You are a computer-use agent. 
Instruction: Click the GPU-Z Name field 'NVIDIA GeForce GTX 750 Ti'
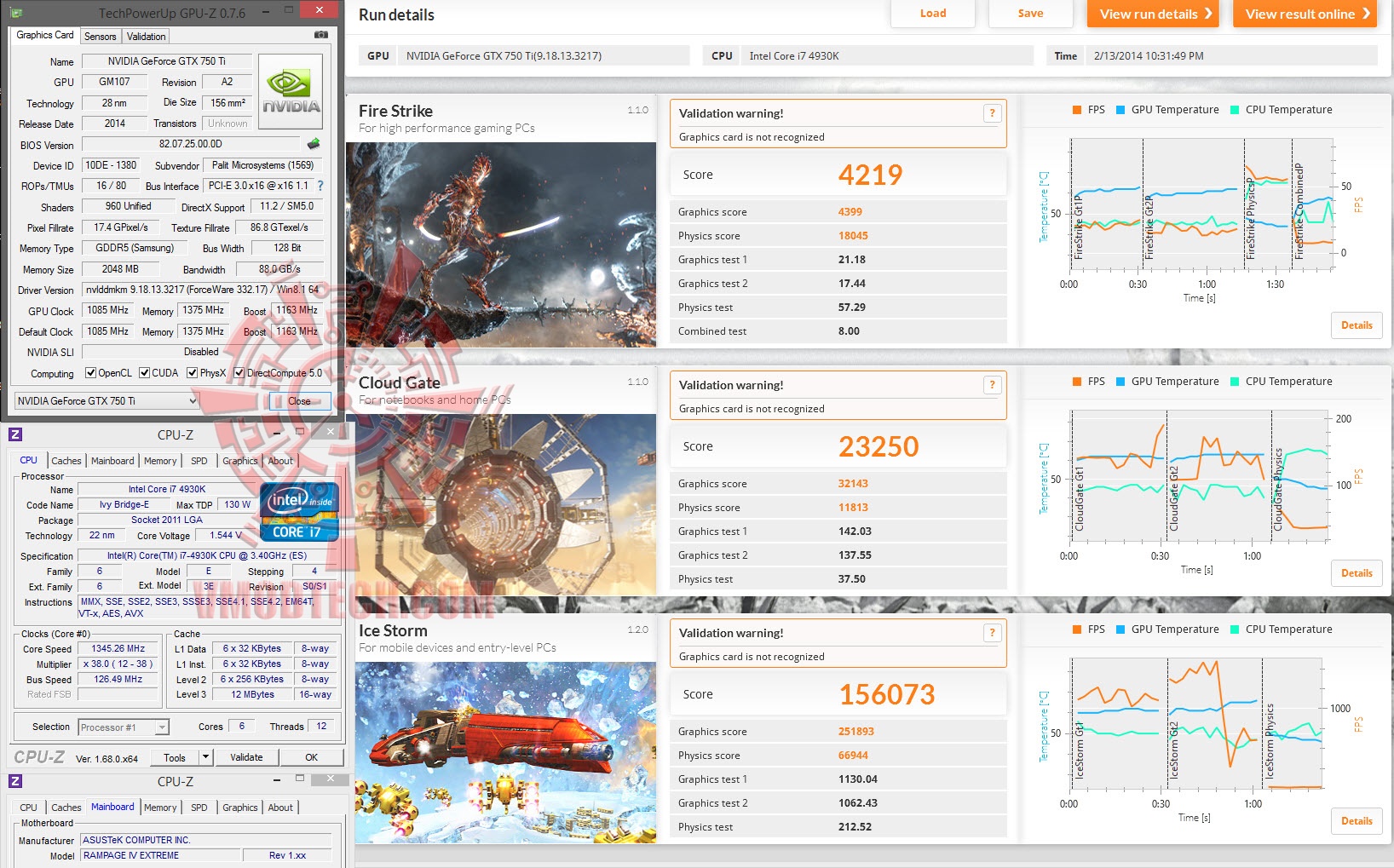click(167, 61)
